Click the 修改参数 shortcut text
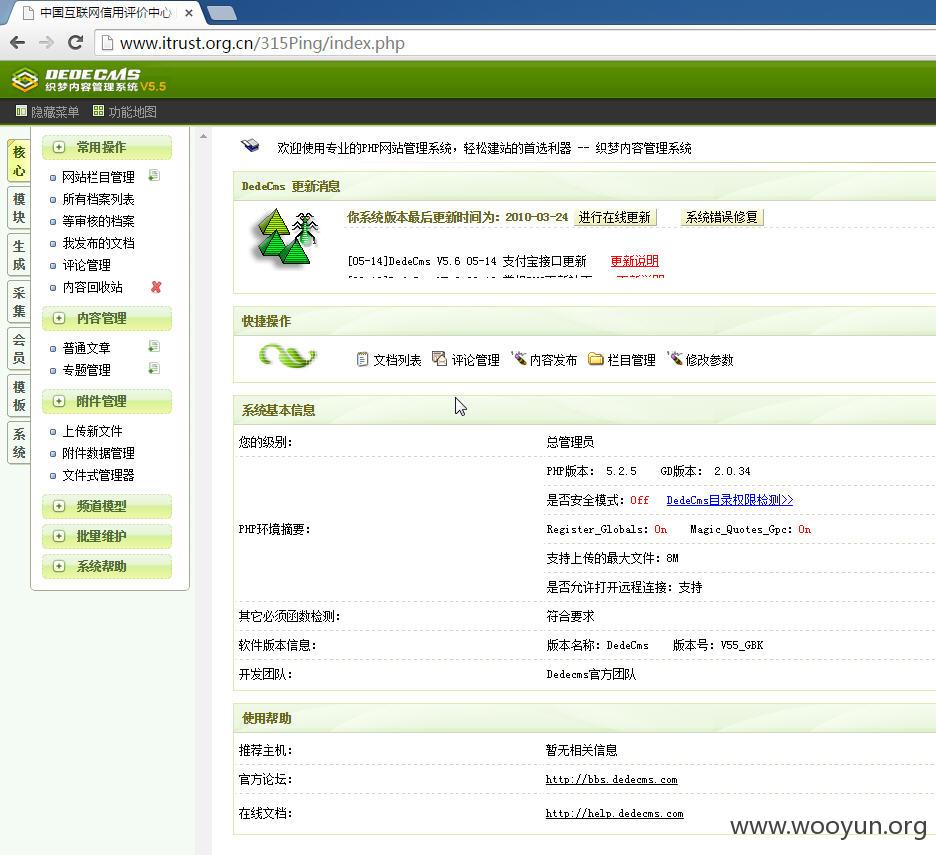The image size is (936, 855). pos(709,360)
